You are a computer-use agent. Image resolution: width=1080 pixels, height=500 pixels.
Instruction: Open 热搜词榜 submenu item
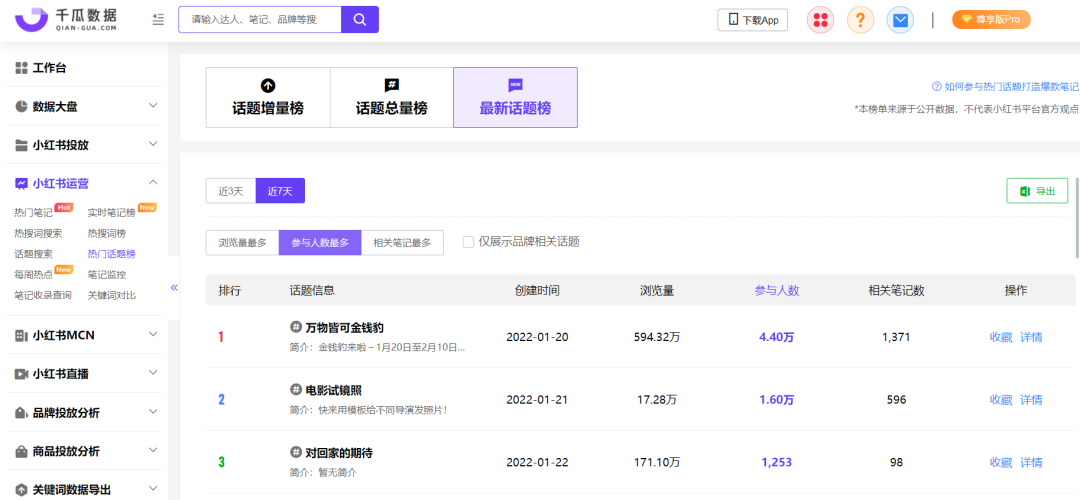(x=107, y=233)
